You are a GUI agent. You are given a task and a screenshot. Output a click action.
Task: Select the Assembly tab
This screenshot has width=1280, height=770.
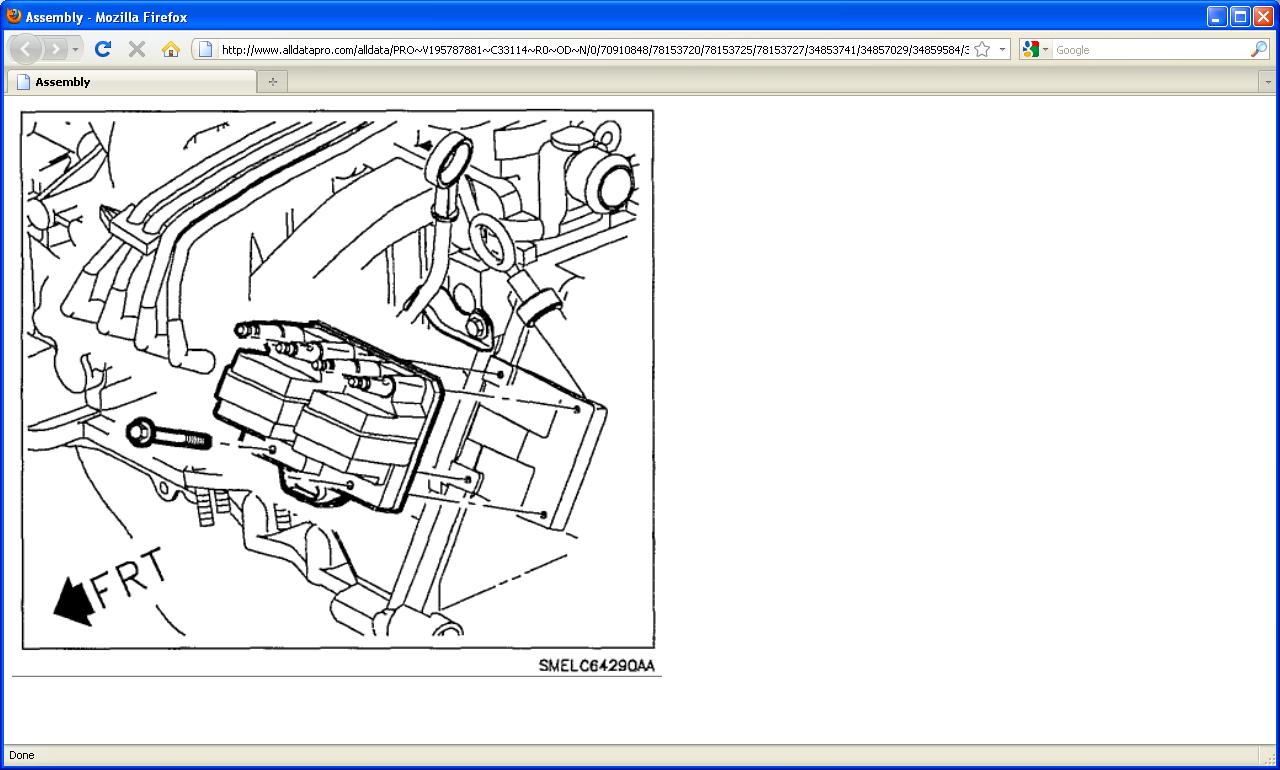(x=131, y=82)
